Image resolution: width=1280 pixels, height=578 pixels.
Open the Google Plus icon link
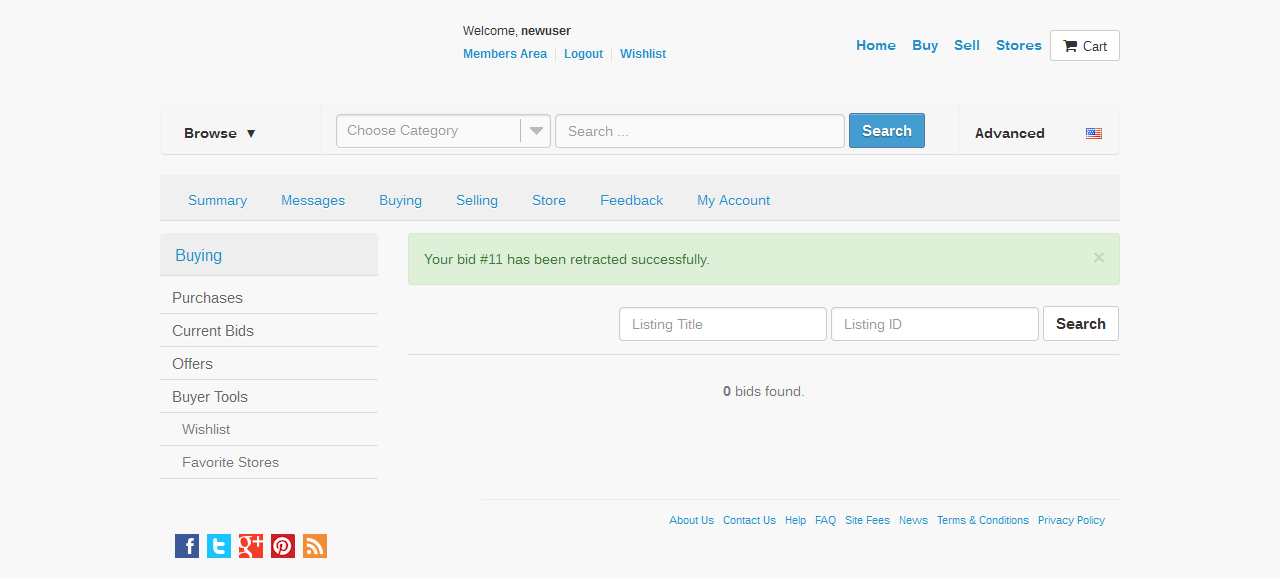click(251, 546)
